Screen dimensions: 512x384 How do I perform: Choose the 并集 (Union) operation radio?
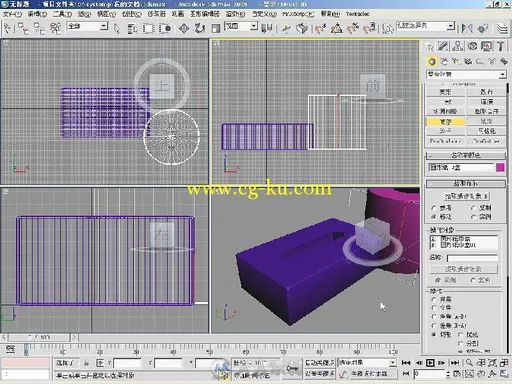tap(434, 299)
